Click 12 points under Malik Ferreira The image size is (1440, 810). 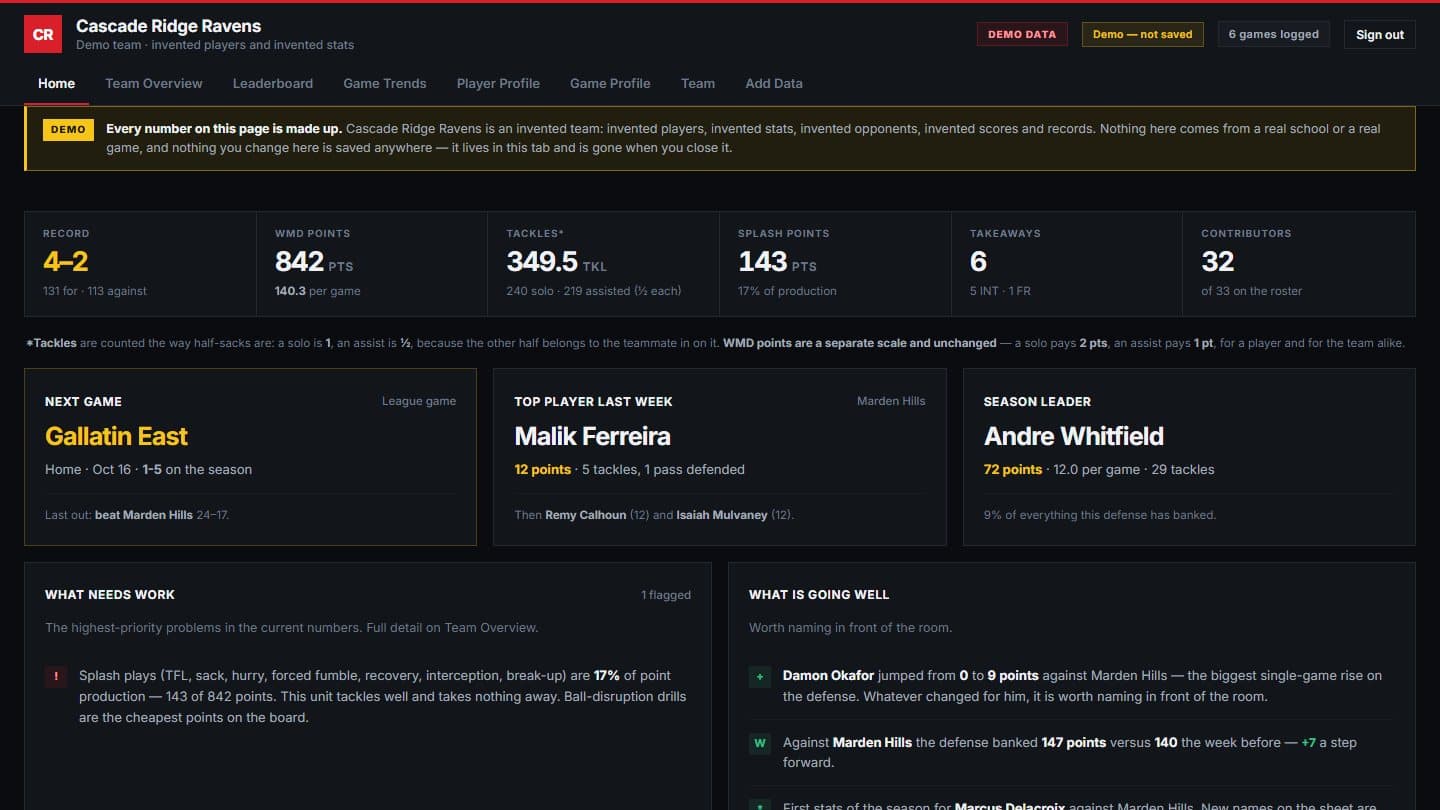click(x=543, y=469)
